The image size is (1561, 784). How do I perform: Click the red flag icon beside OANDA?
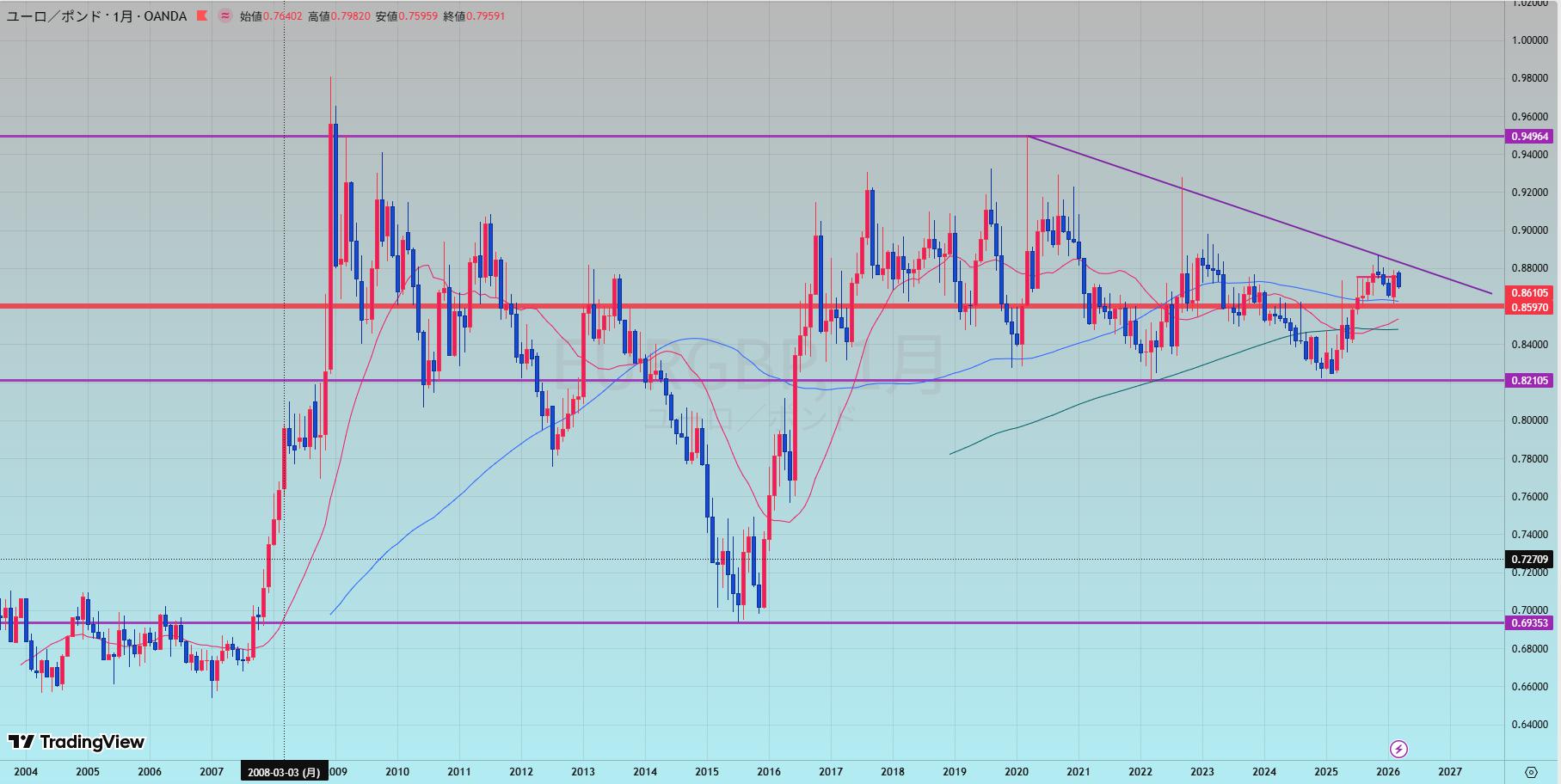(202, 15)
